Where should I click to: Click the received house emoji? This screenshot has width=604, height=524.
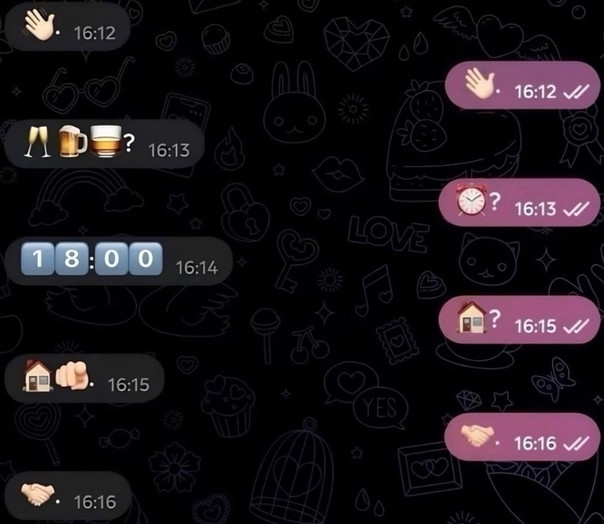coord(37,376)
